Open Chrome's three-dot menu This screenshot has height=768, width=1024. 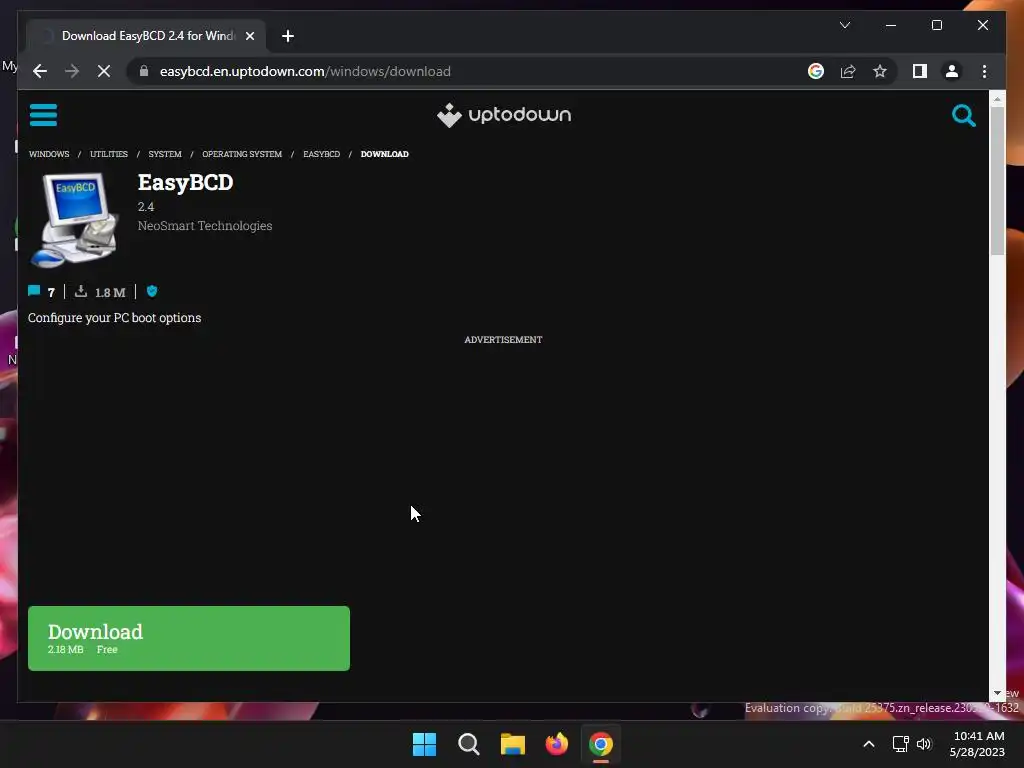tap(984, 71)
